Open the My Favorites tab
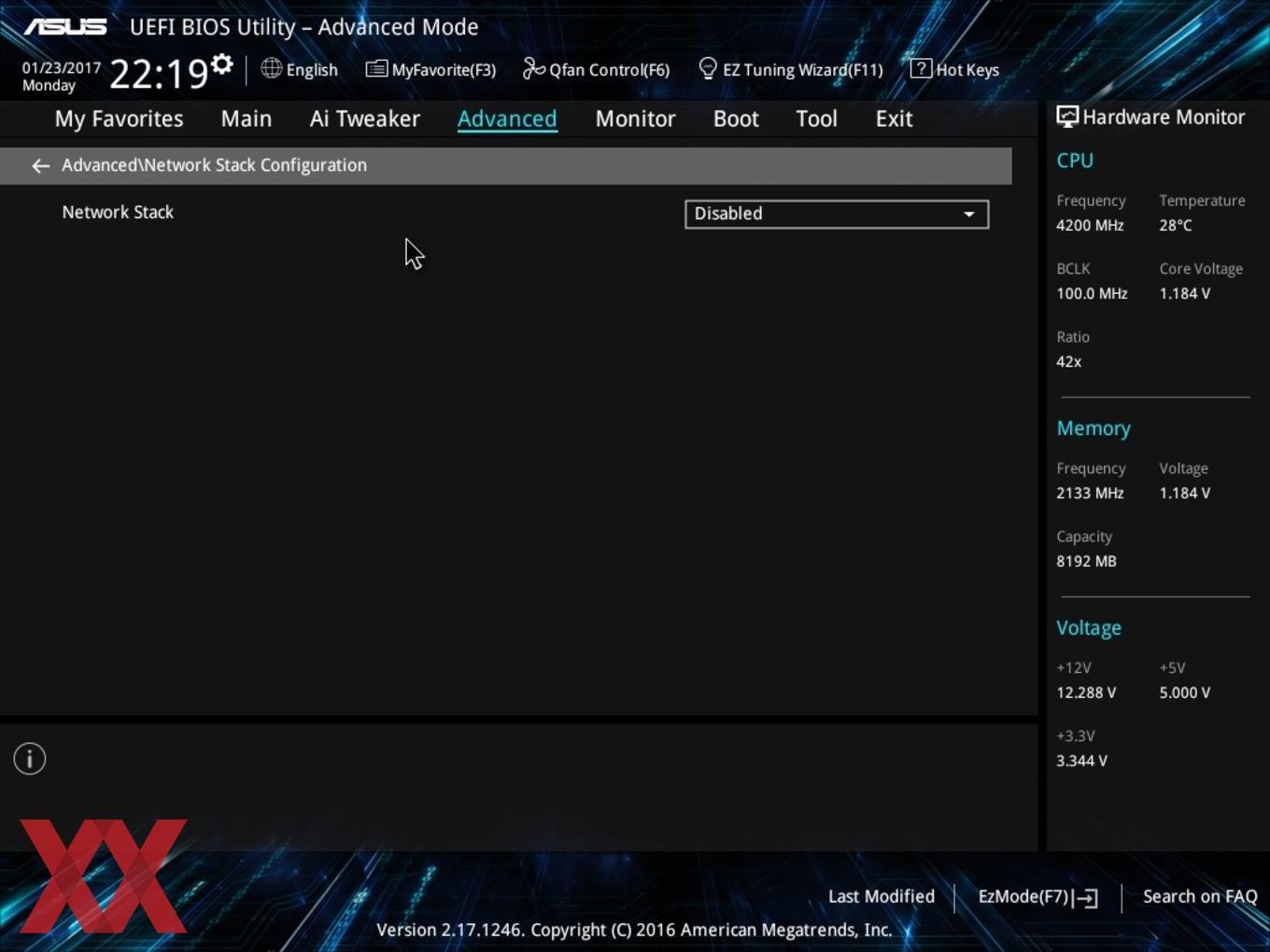This screenshot has width=1270, height=952. pos(119,119)
